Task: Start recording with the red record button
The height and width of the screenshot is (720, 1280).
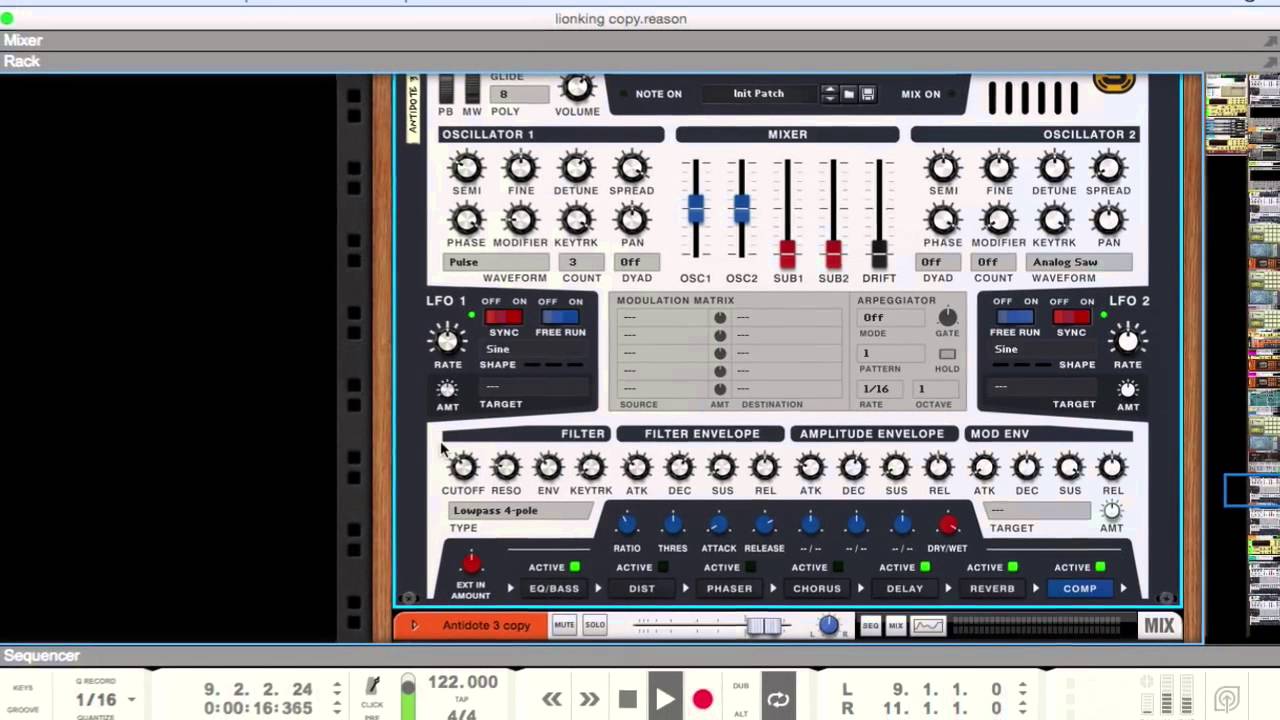Action: 702,699
